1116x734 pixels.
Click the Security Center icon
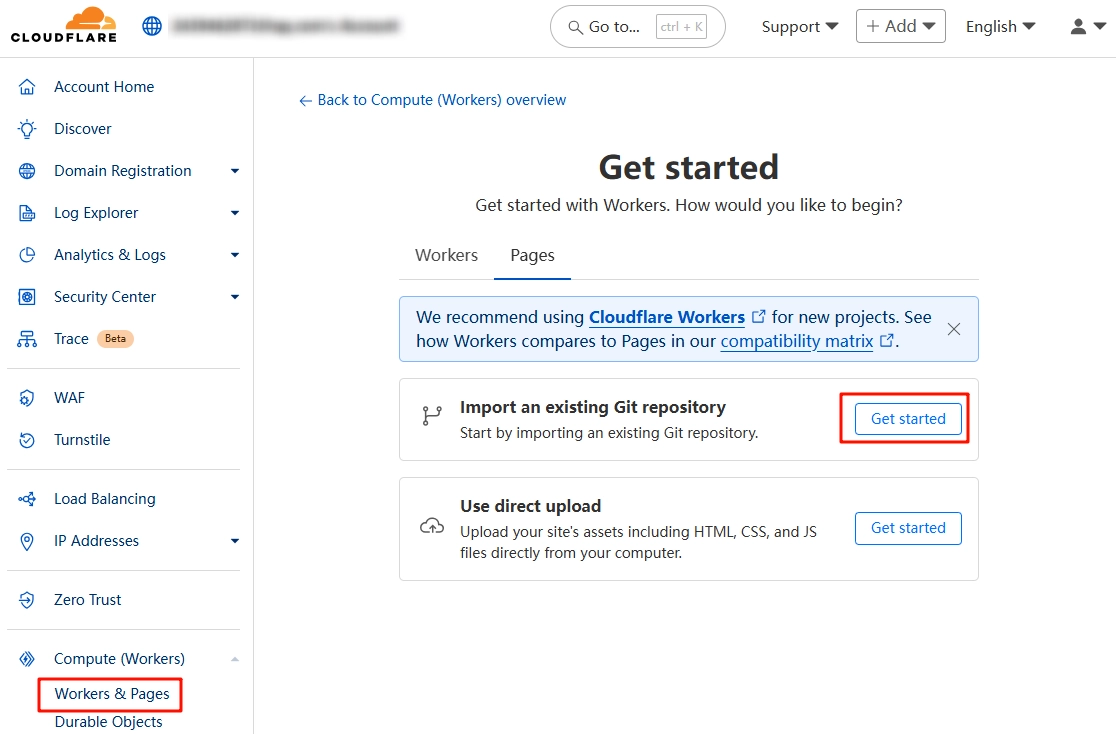pyautogui.click(x=27, y=297)
